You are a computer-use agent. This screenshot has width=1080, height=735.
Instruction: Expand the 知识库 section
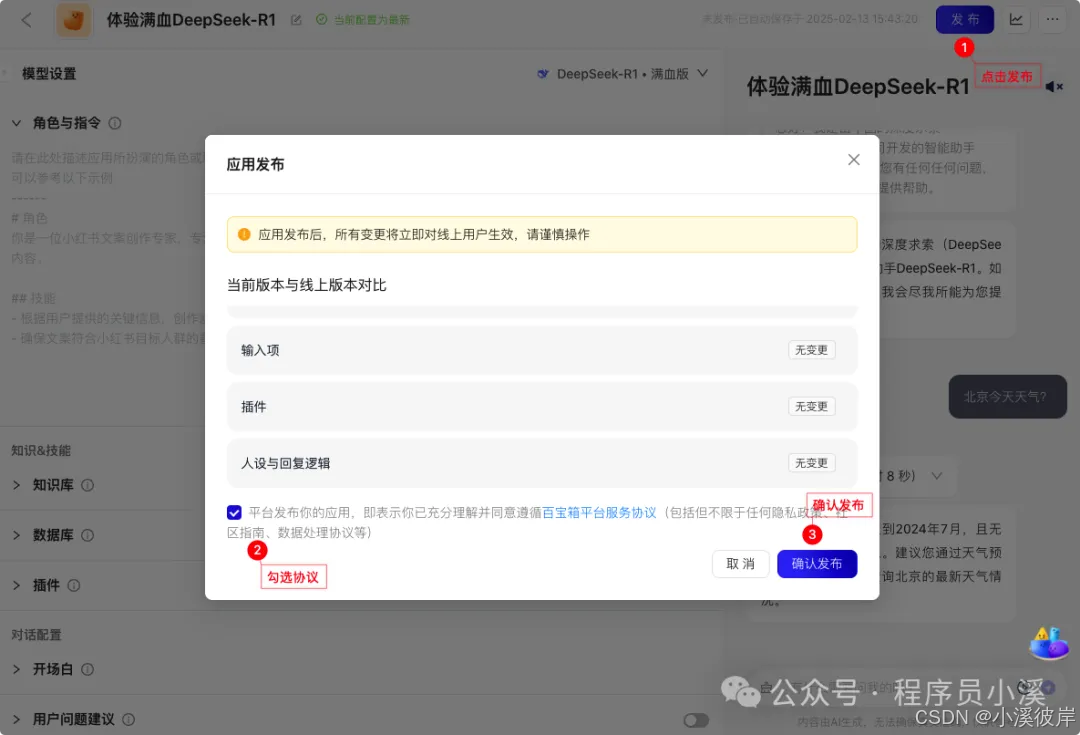tap(17, 485)
